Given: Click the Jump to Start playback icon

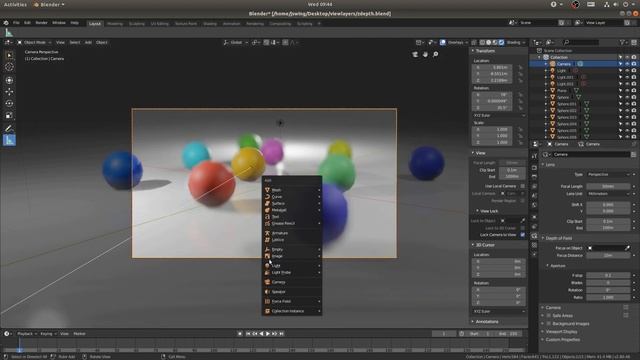Looking at the screenshot, I should tap(248, 333).
